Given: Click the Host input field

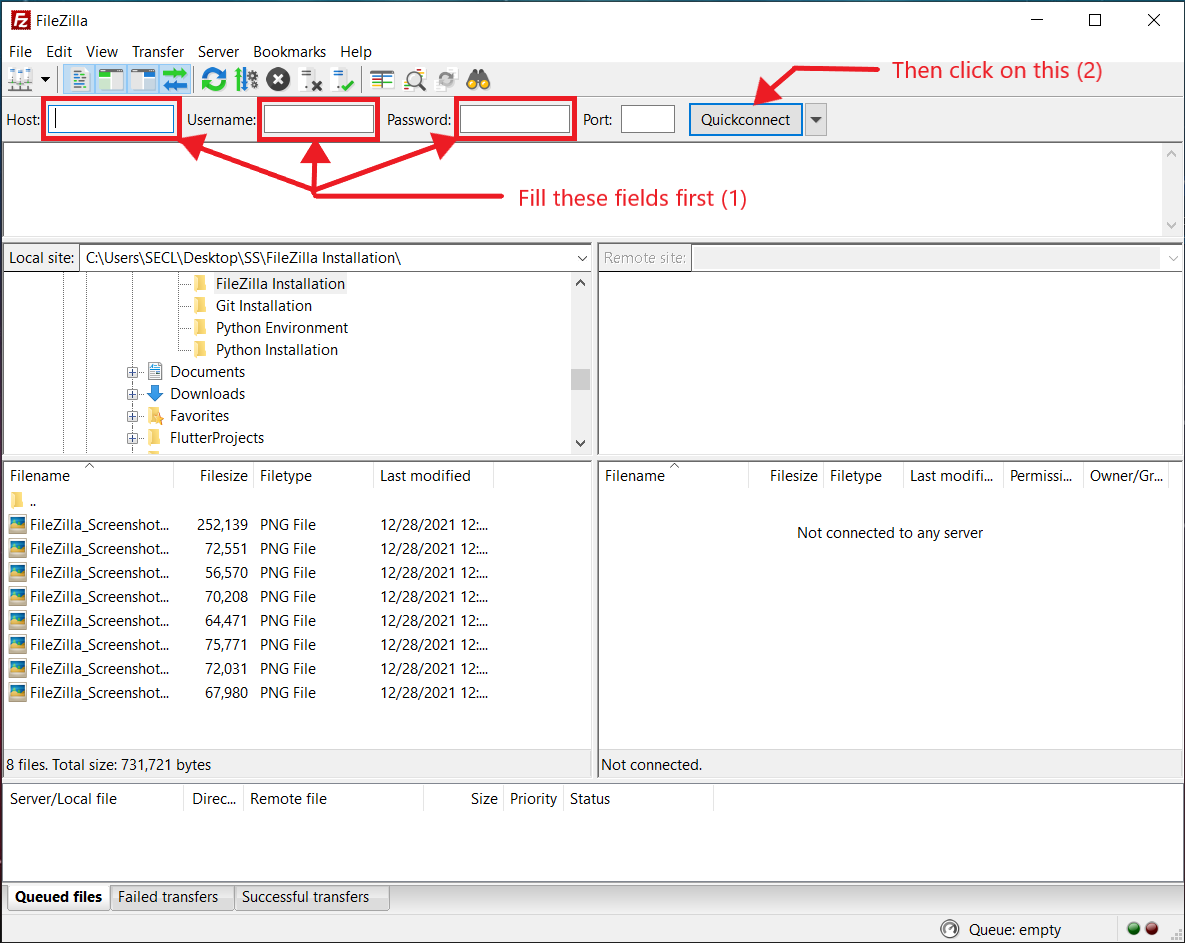Looking at the screenshot, I should pyautogui.click(x=111, y=119).
